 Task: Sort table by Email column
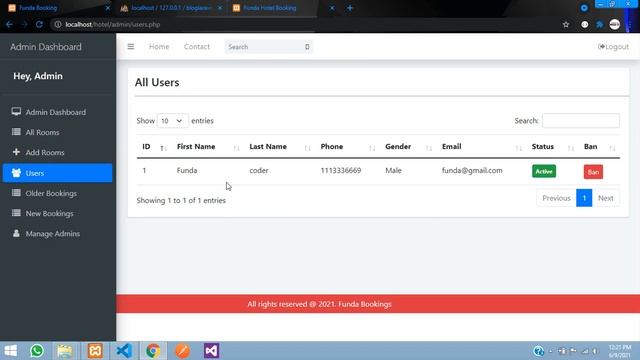(481, 147)
